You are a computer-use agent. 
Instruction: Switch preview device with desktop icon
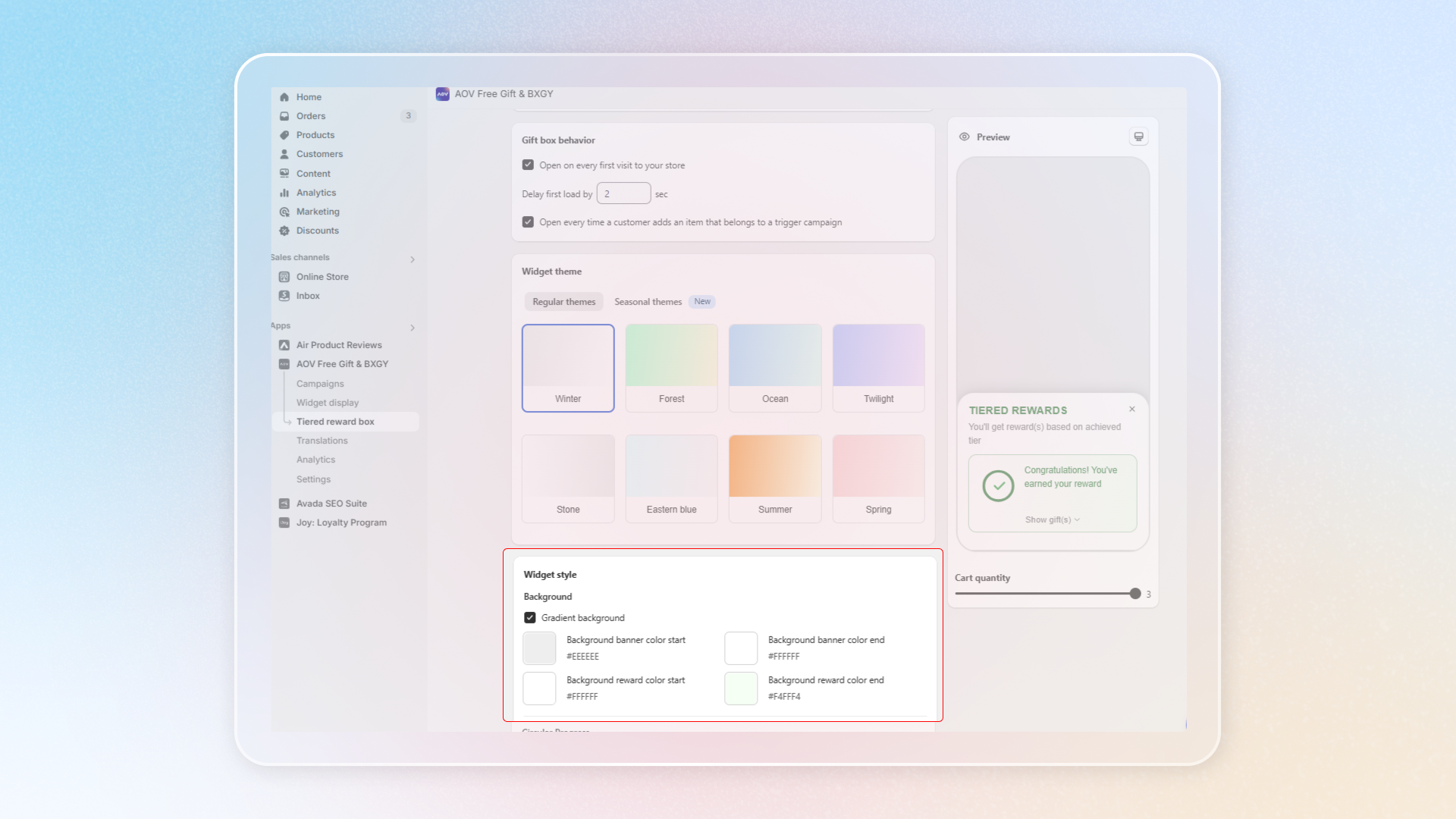click(x=1138, y=136)
